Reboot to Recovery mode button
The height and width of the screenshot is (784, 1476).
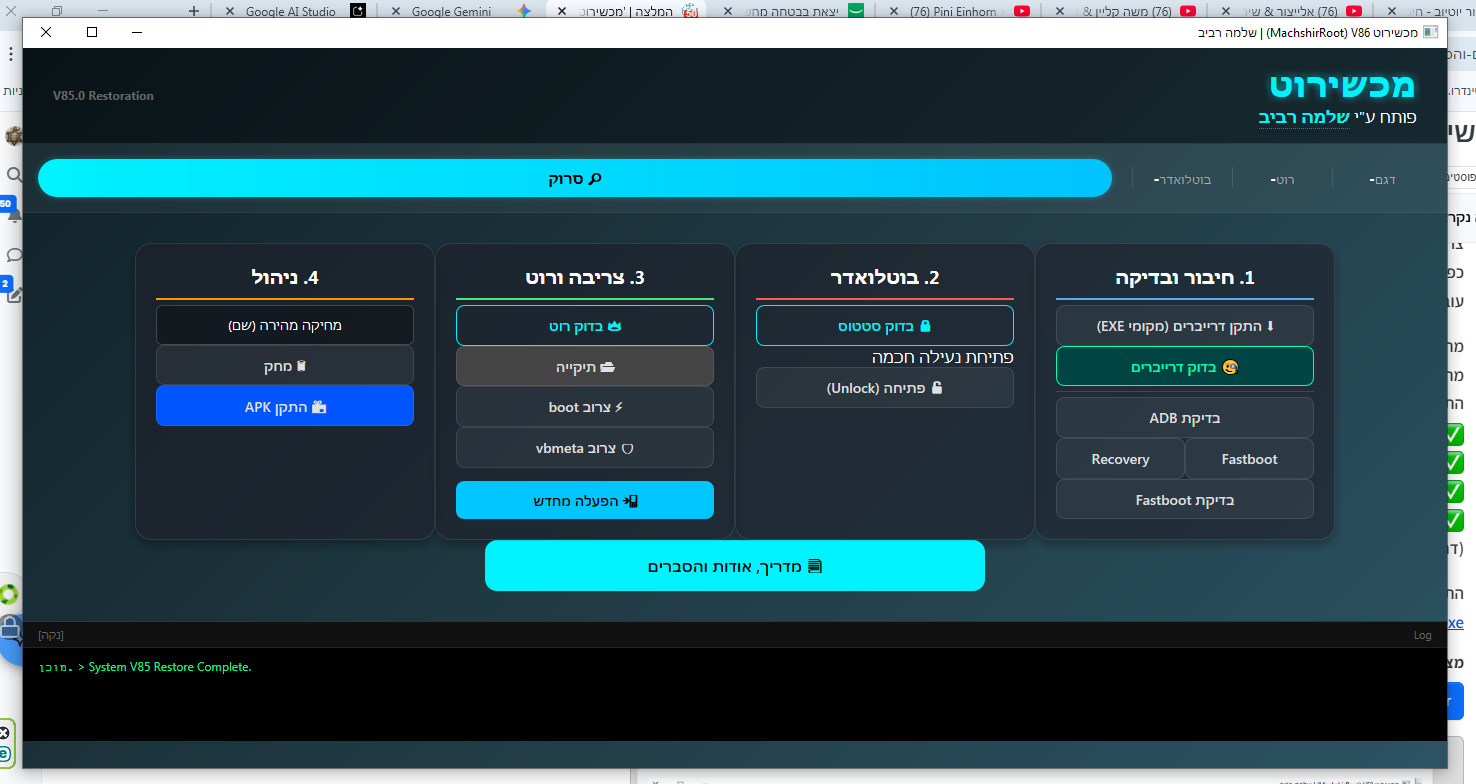tap(1120, 459)
